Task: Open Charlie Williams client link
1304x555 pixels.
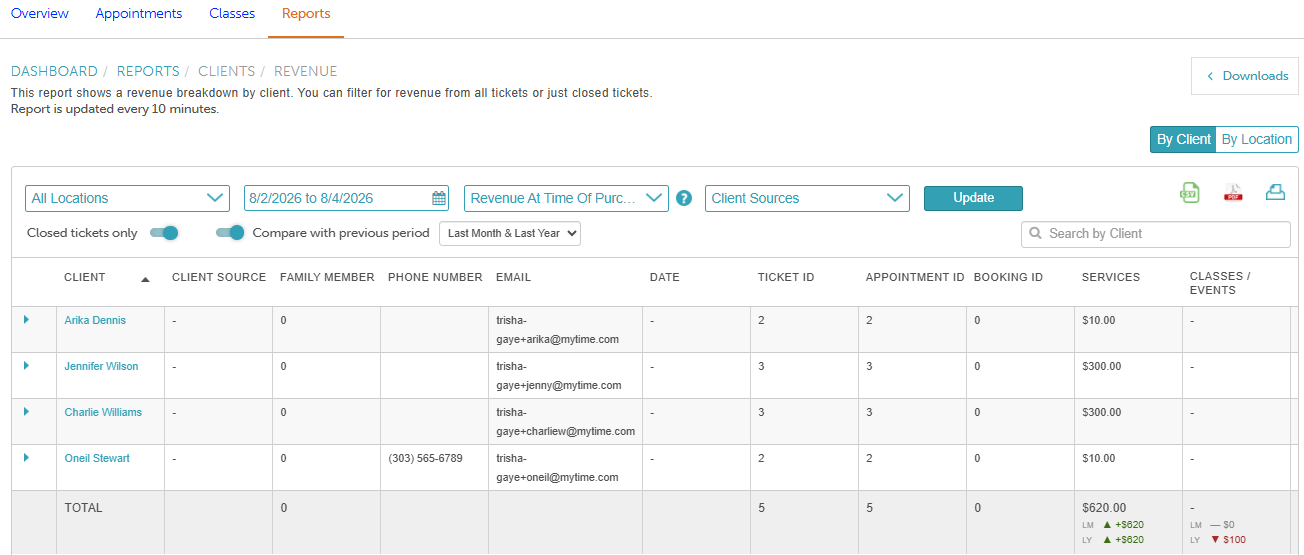Action: [x=103, y=412]
